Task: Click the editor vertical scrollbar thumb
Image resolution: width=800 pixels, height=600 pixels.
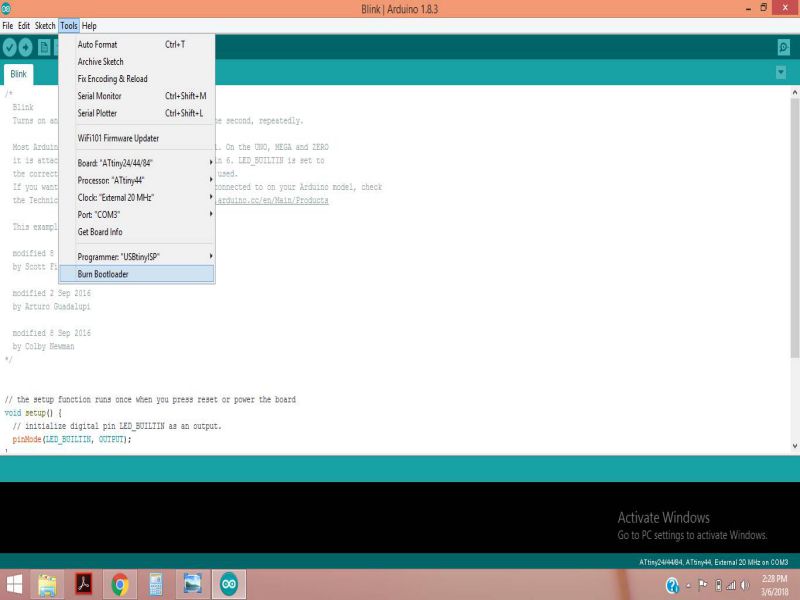Action: (794, 227)
